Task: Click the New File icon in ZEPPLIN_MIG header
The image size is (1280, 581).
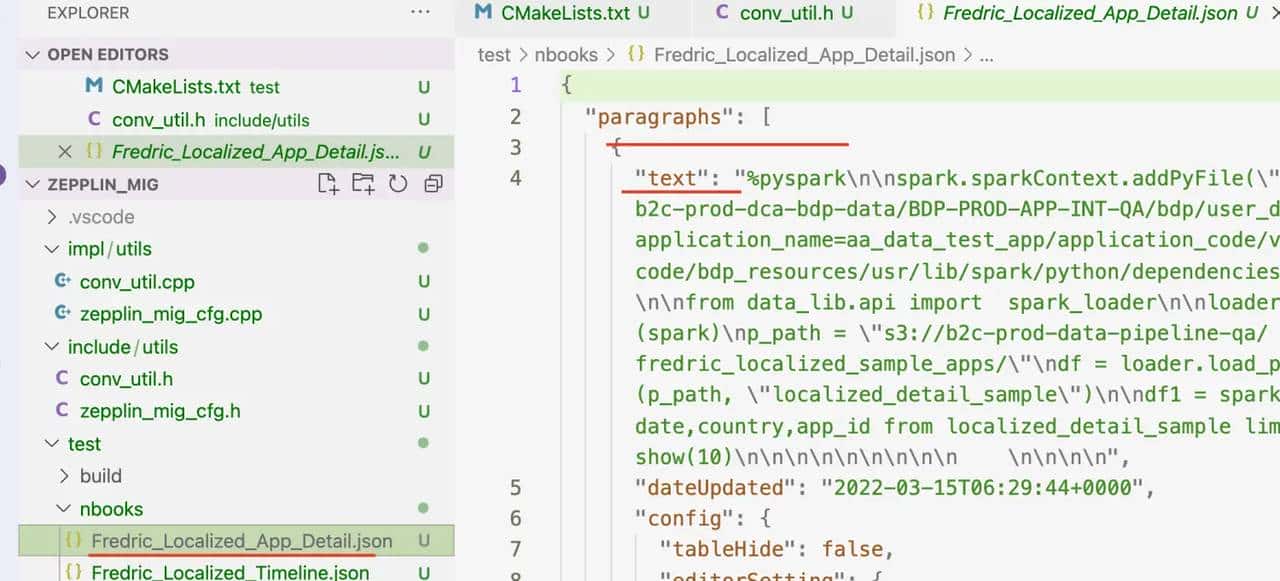Action: [328, 183]
